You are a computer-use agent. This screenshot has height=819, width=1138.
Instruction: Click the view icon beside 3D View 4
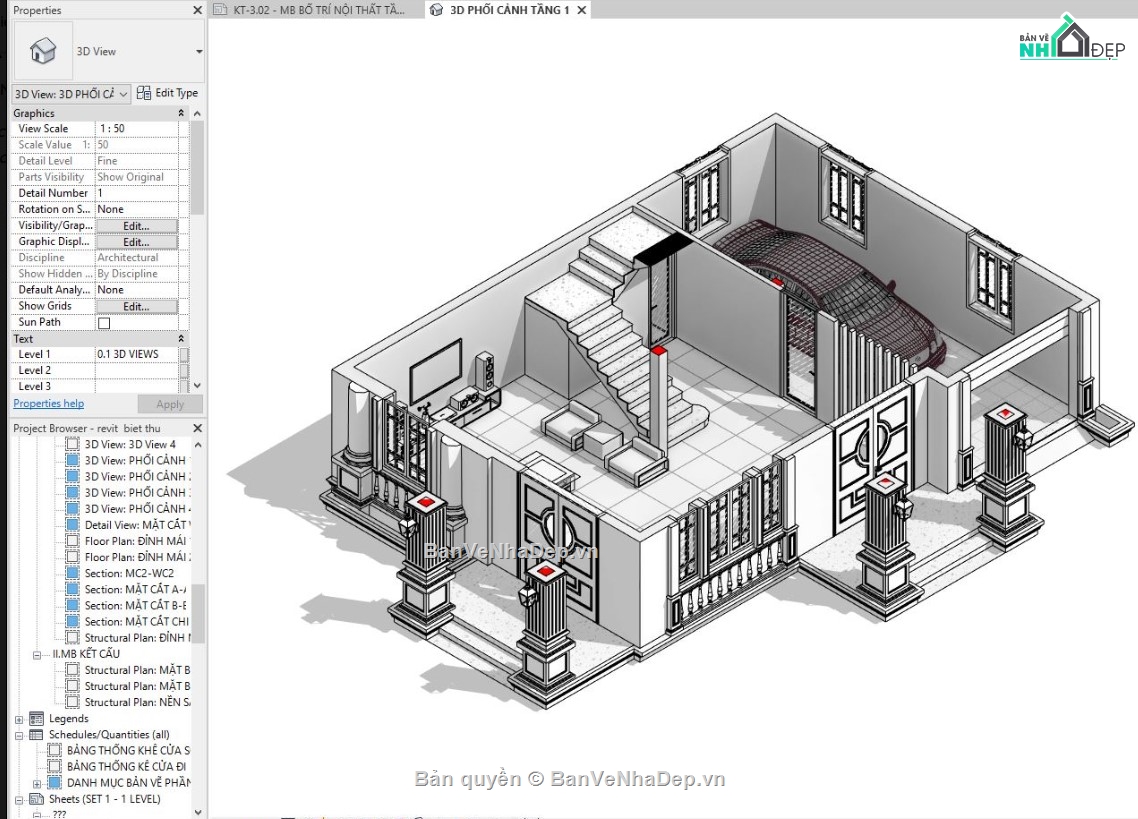tap(73, 444)
